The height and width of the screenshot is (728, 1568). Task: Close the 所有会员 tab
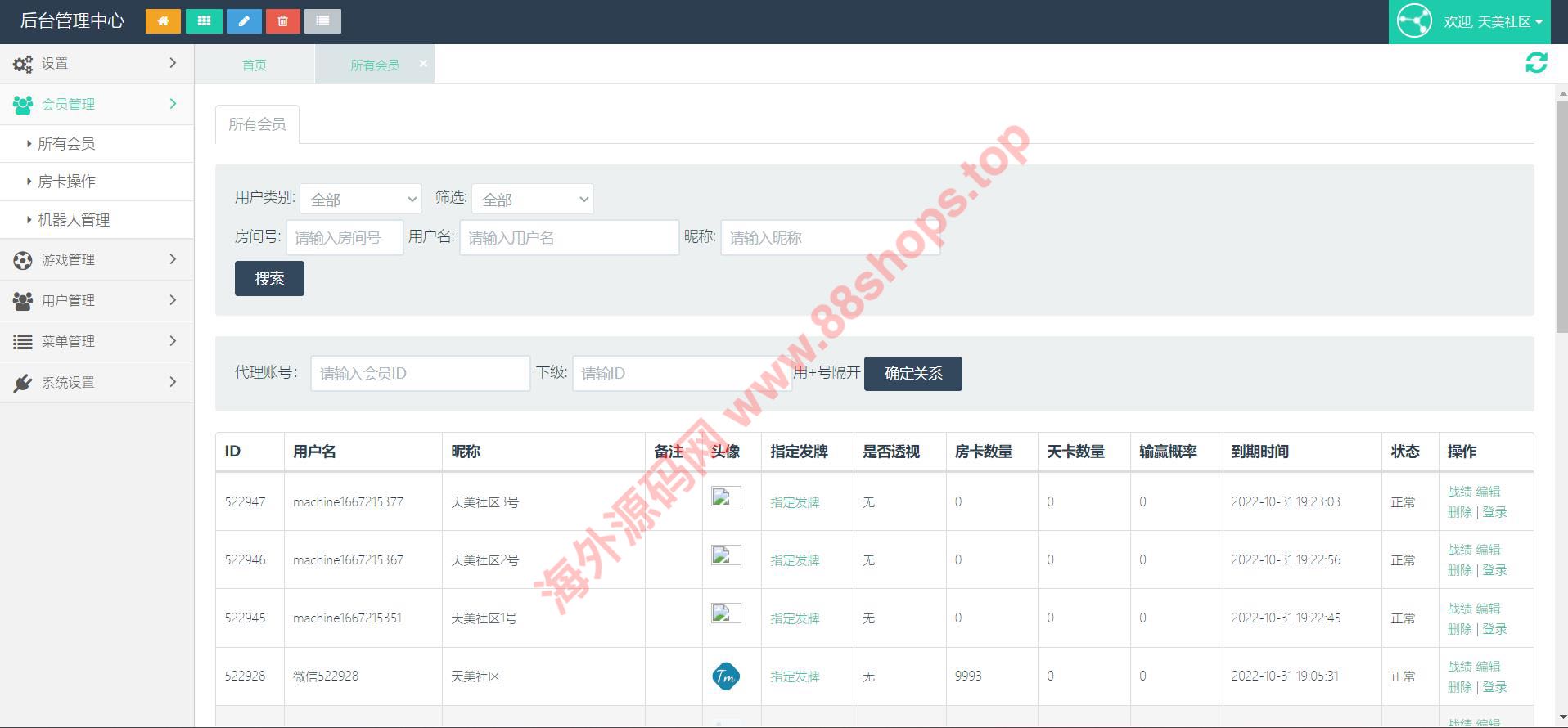(423, 64)
